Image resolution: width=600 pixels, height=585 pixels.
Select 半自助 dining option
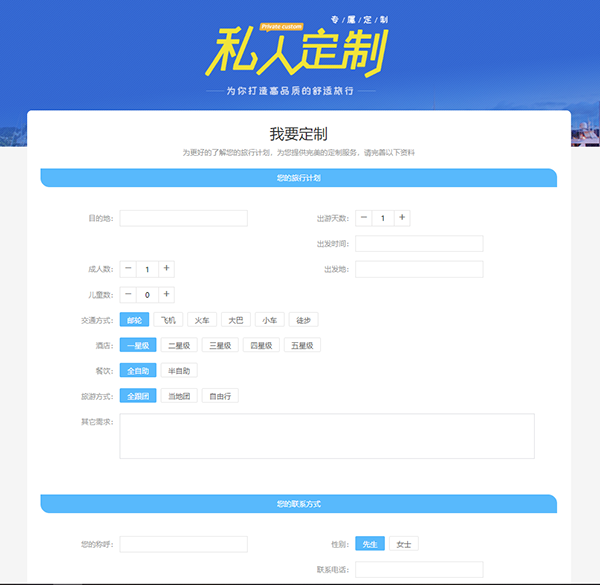pos(179,370)
